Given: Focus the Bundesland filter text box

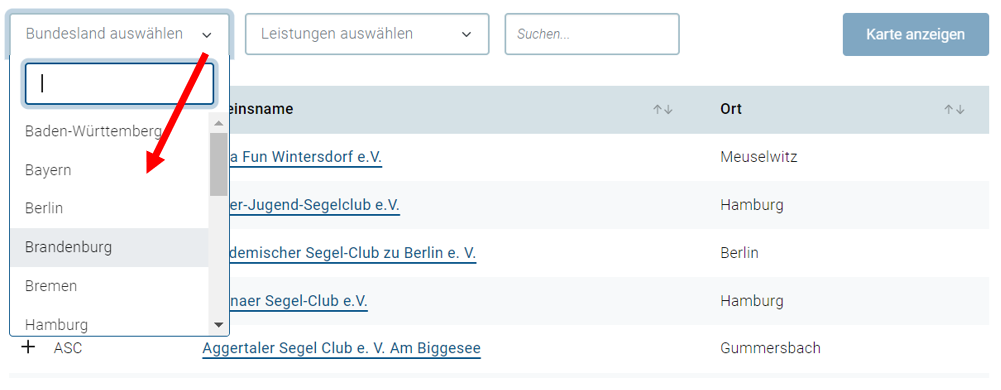Looking at the screenshot, I should (x=119, y=84).
